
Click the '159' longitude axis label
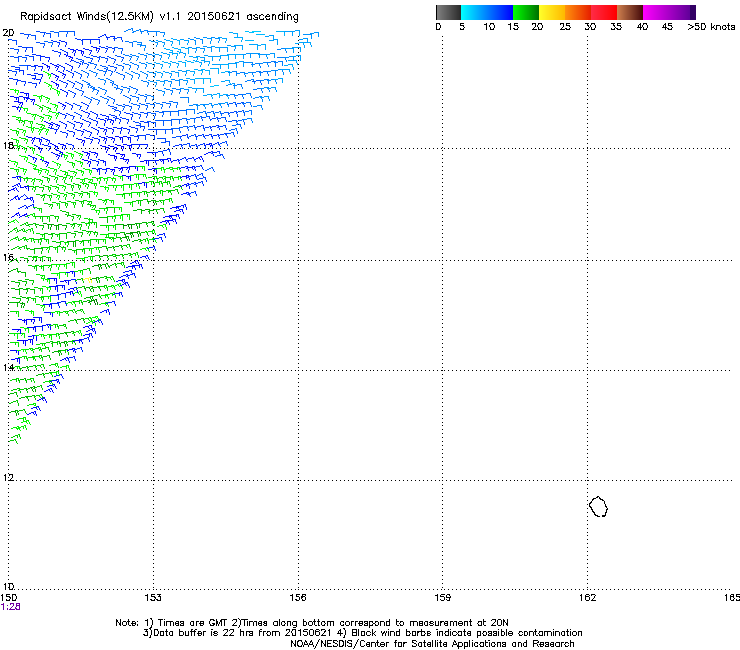click(443, 598)
